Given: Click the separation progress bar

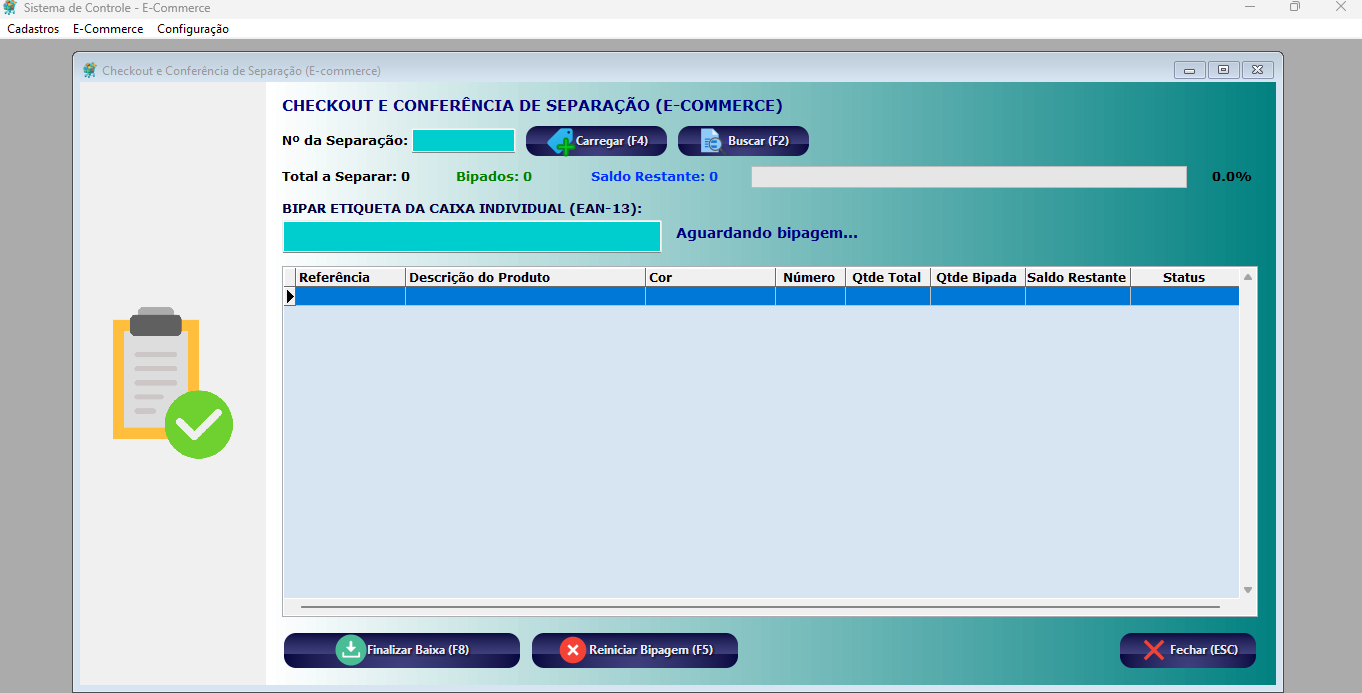Looking at the screenshot, I should pos(969,177).
